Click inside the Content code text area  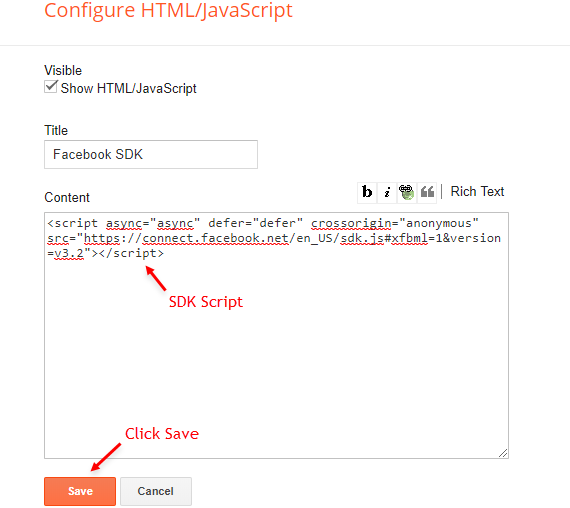click(276, 335)
